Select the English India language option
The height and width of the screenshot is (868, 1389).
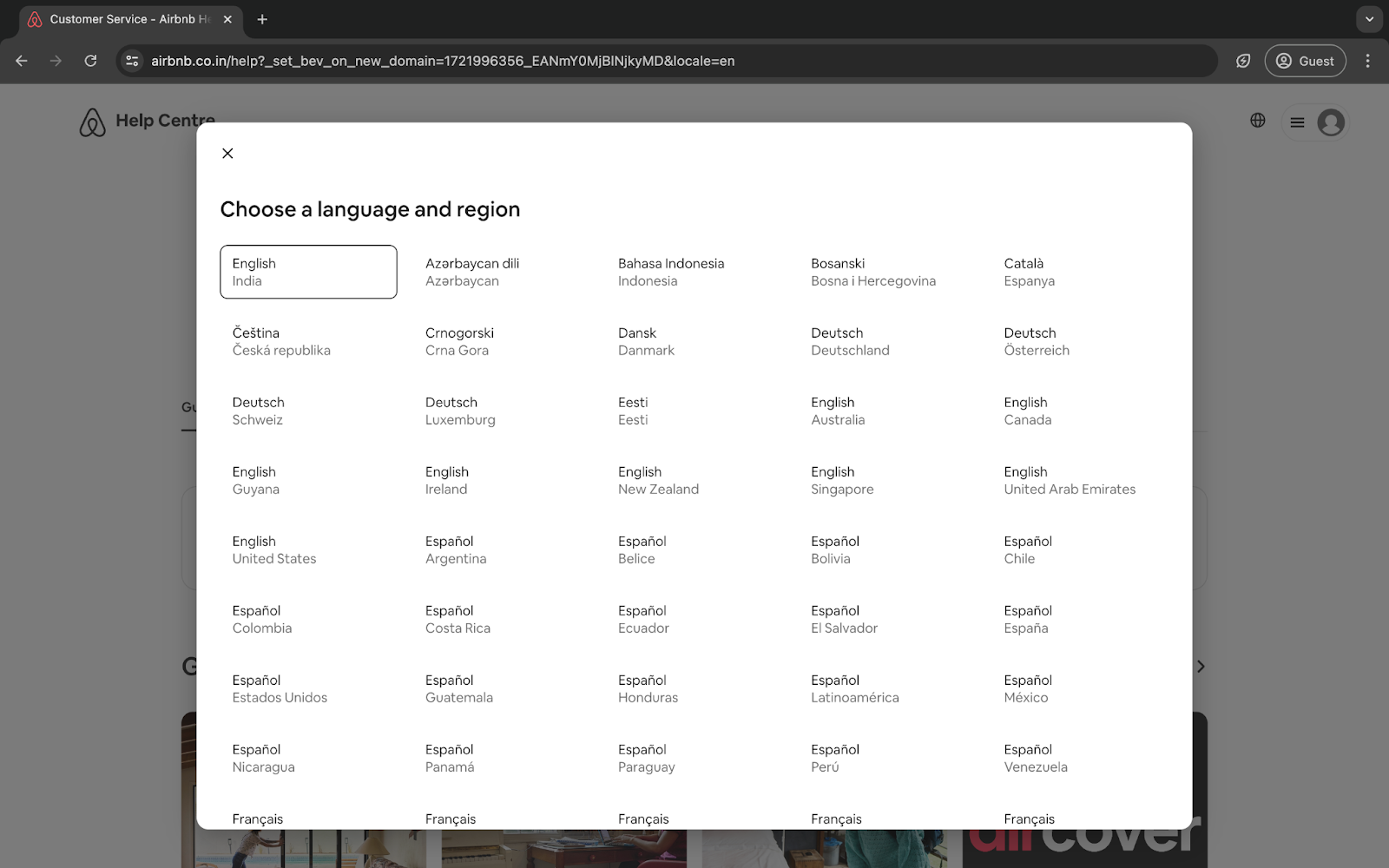[x=308, y=272]
